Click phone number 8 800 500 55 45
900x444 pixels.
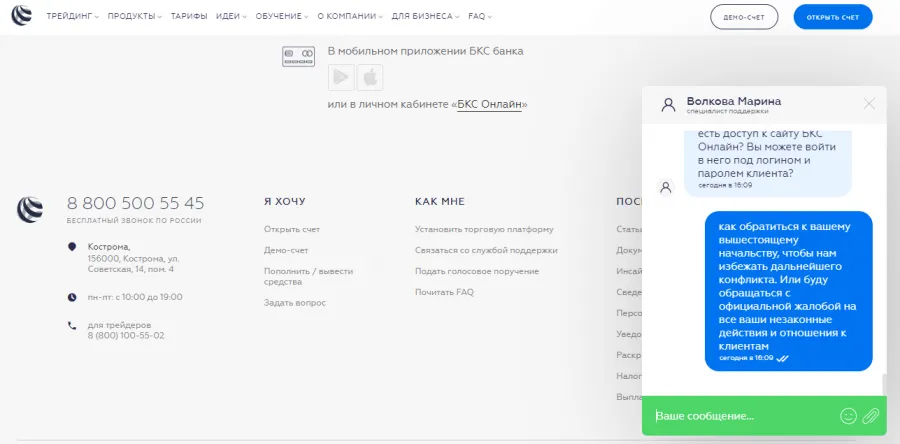[135, 204]
